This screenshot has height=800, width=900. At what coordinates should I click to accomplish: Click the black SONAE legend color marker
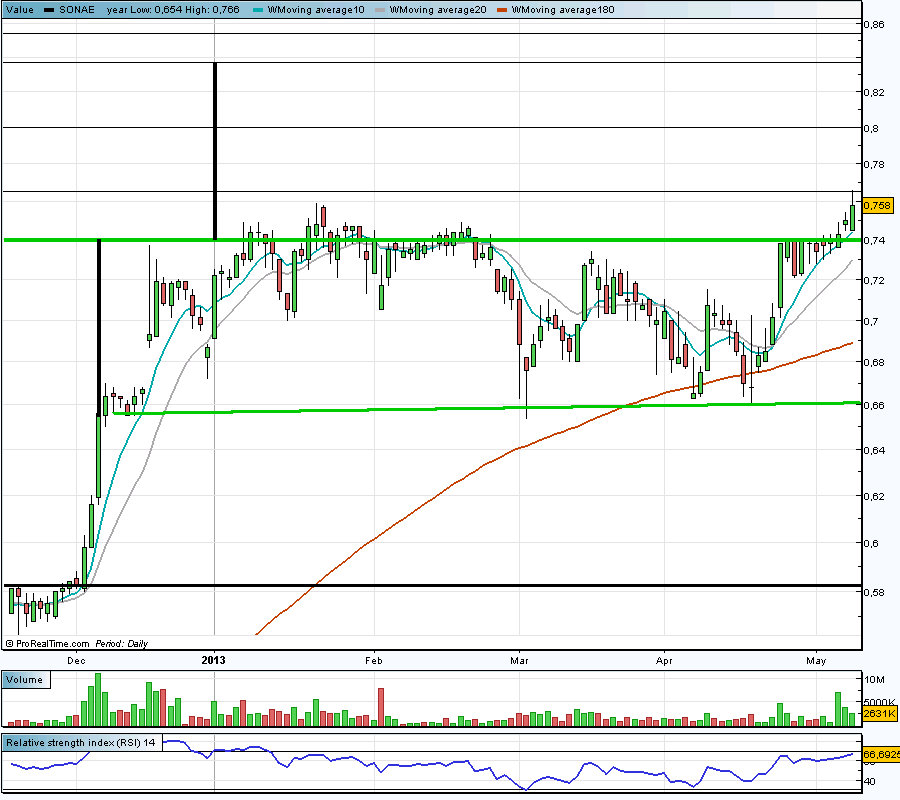pos(49,10)
